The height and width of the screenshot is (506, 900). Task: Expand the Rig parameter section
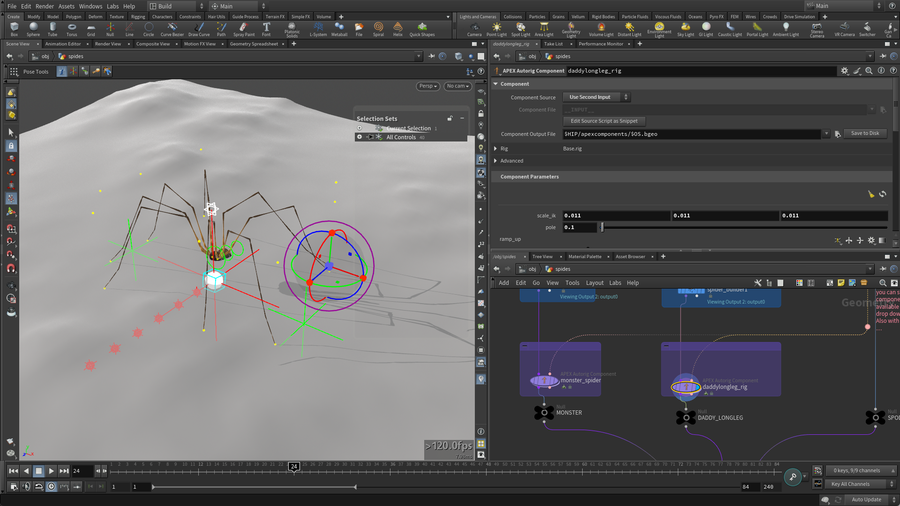click(x=496, y=148)
